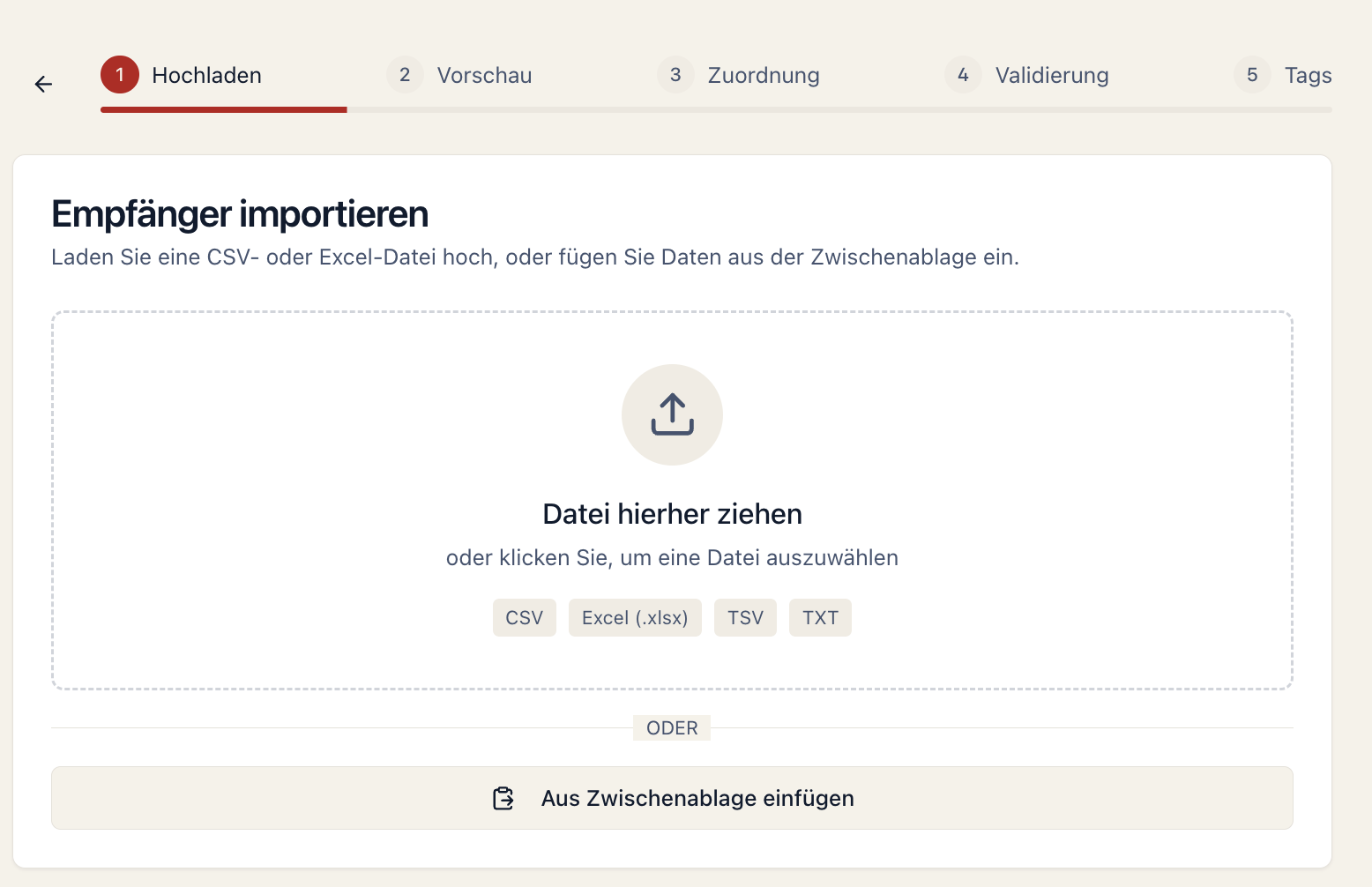Select step 4 number circle
Screen dimensions: 1372x887
pos(963,75)
